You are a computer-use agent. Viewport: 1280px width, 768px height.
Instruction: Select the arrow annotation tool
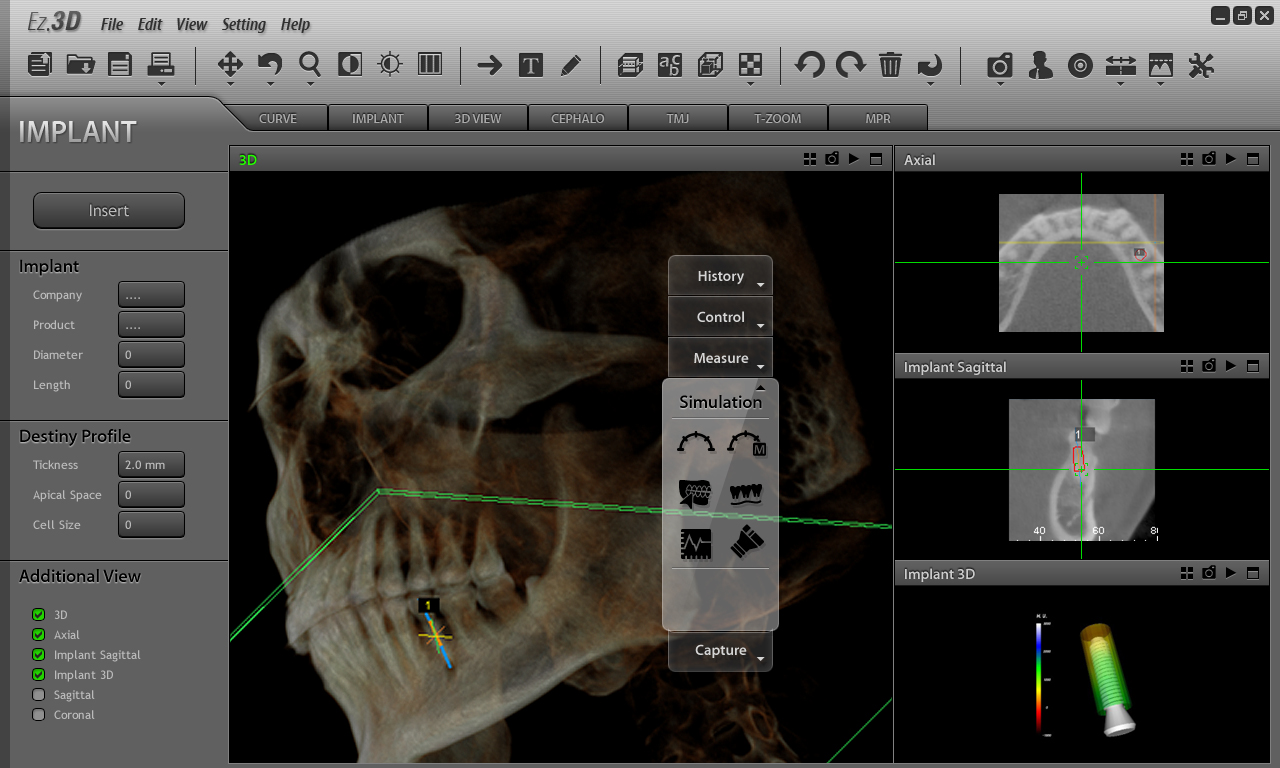click(x=490, y=66)
